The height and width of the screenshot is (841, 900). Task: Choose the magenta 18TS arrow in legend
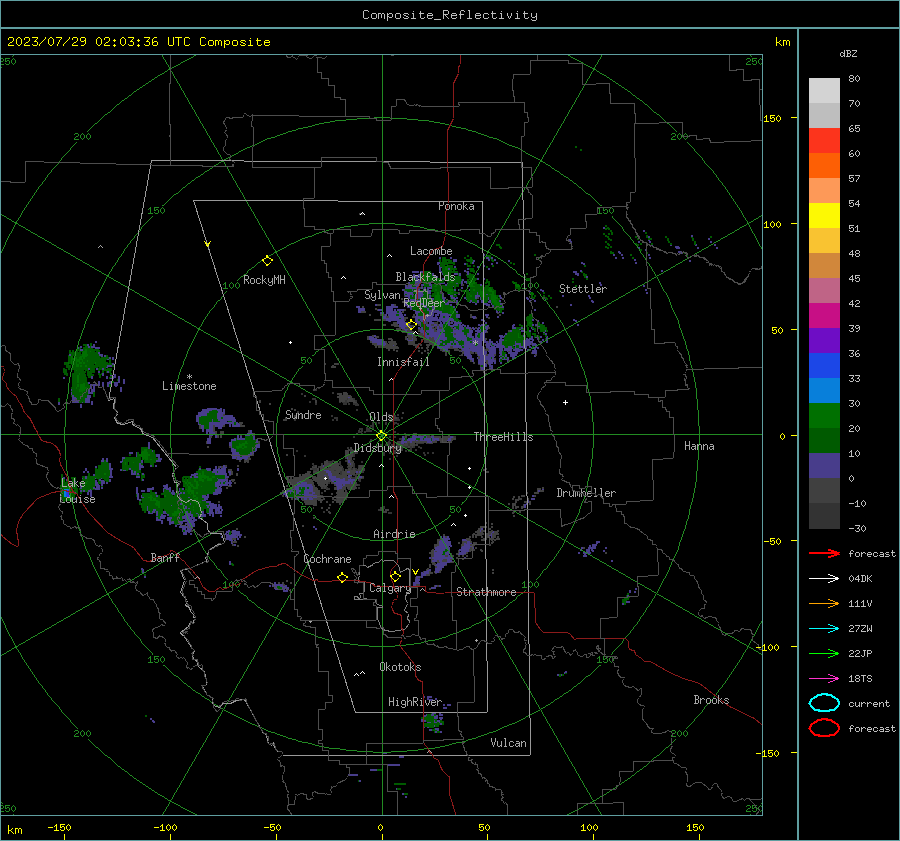[x=824, y=679]
